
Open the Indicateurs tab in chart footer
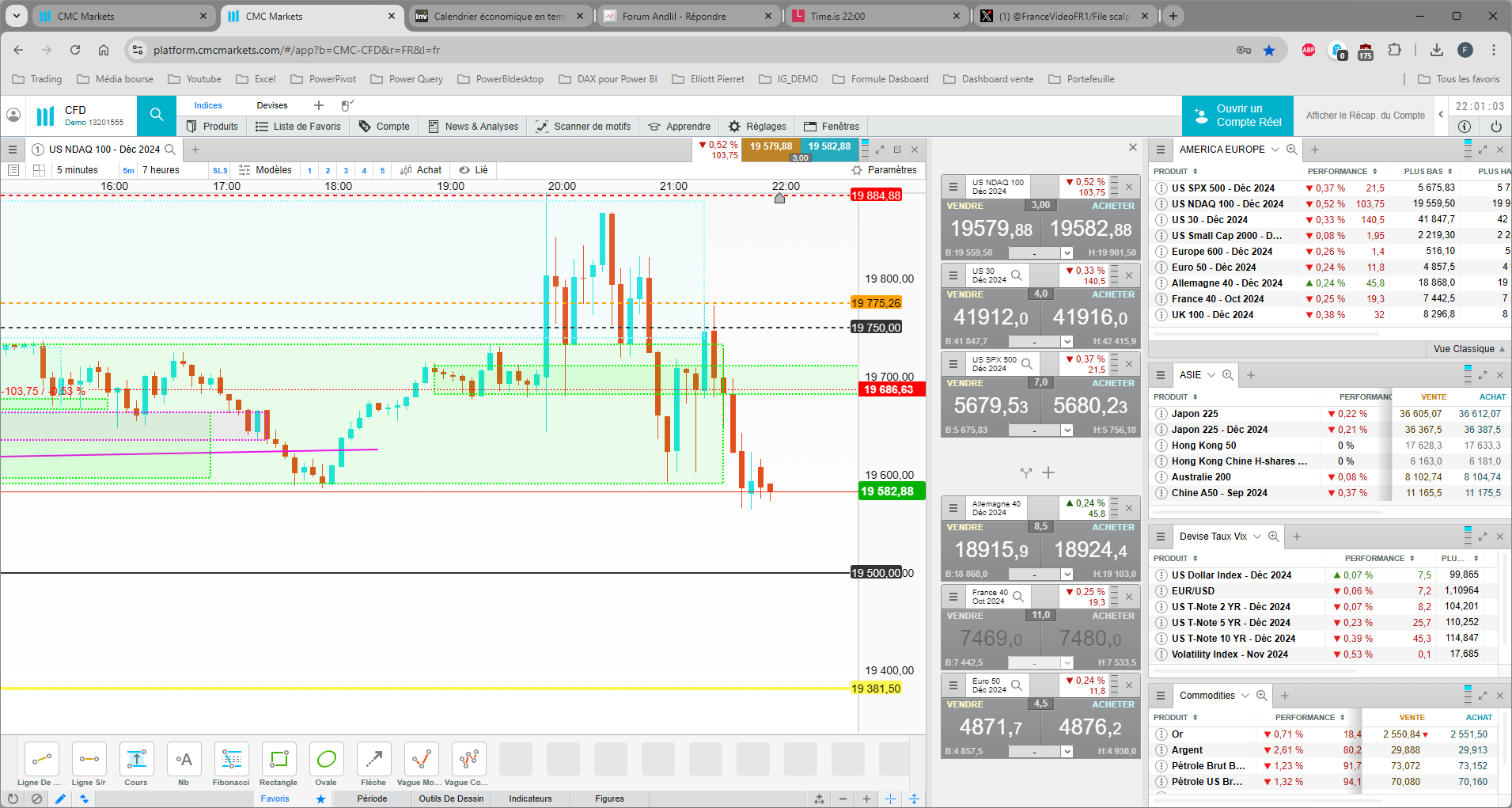530,799
